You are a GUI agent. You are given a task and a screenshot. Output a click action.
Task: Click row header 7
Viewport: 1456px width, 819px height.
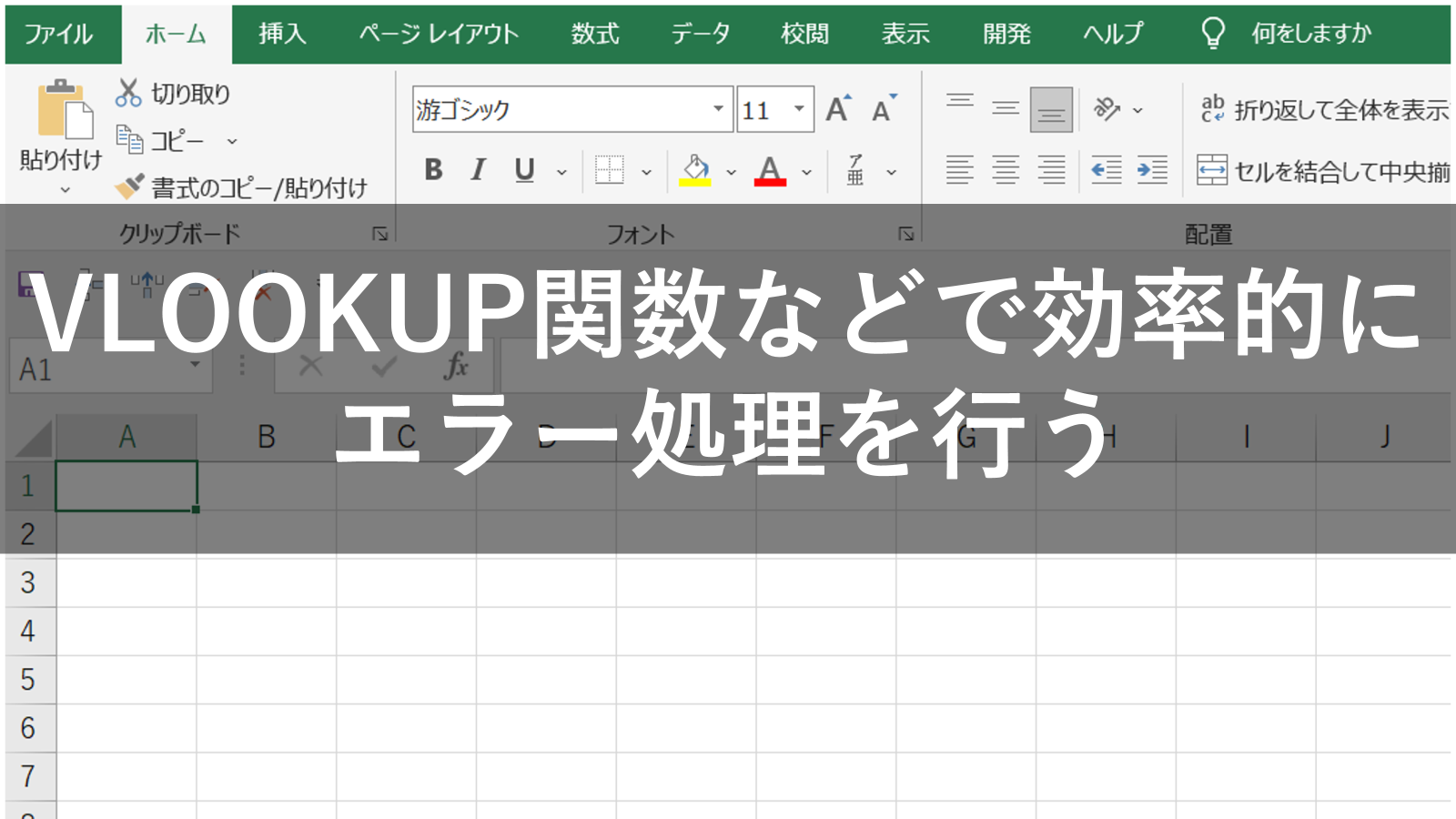coord(29,776)
